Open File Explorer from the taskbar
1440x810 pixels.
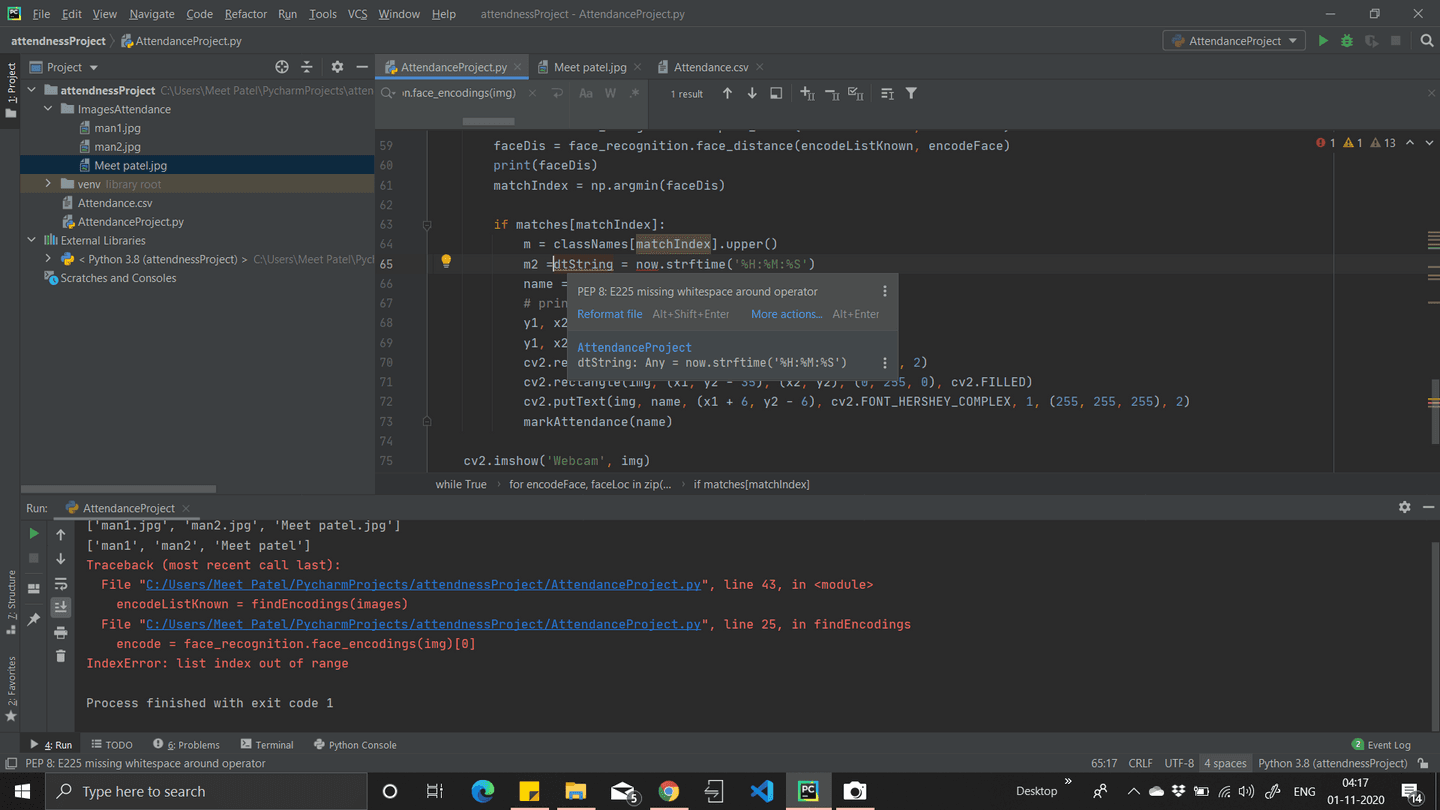[x=575, y=791]
